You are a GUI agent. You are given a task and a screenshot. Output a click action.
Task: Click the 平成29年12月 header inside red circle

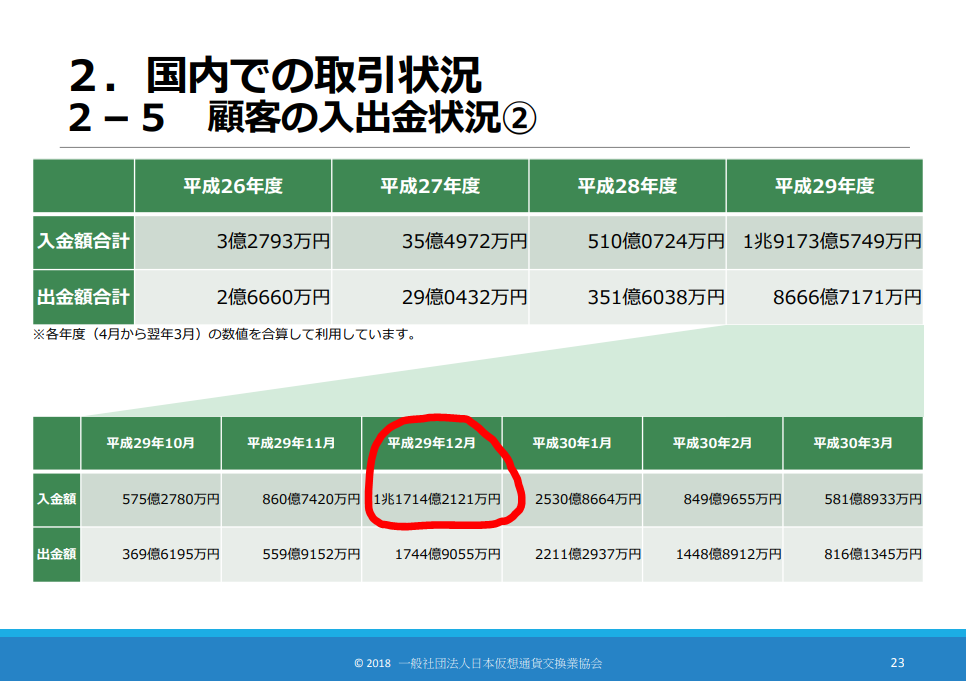[x=431, y=442]
